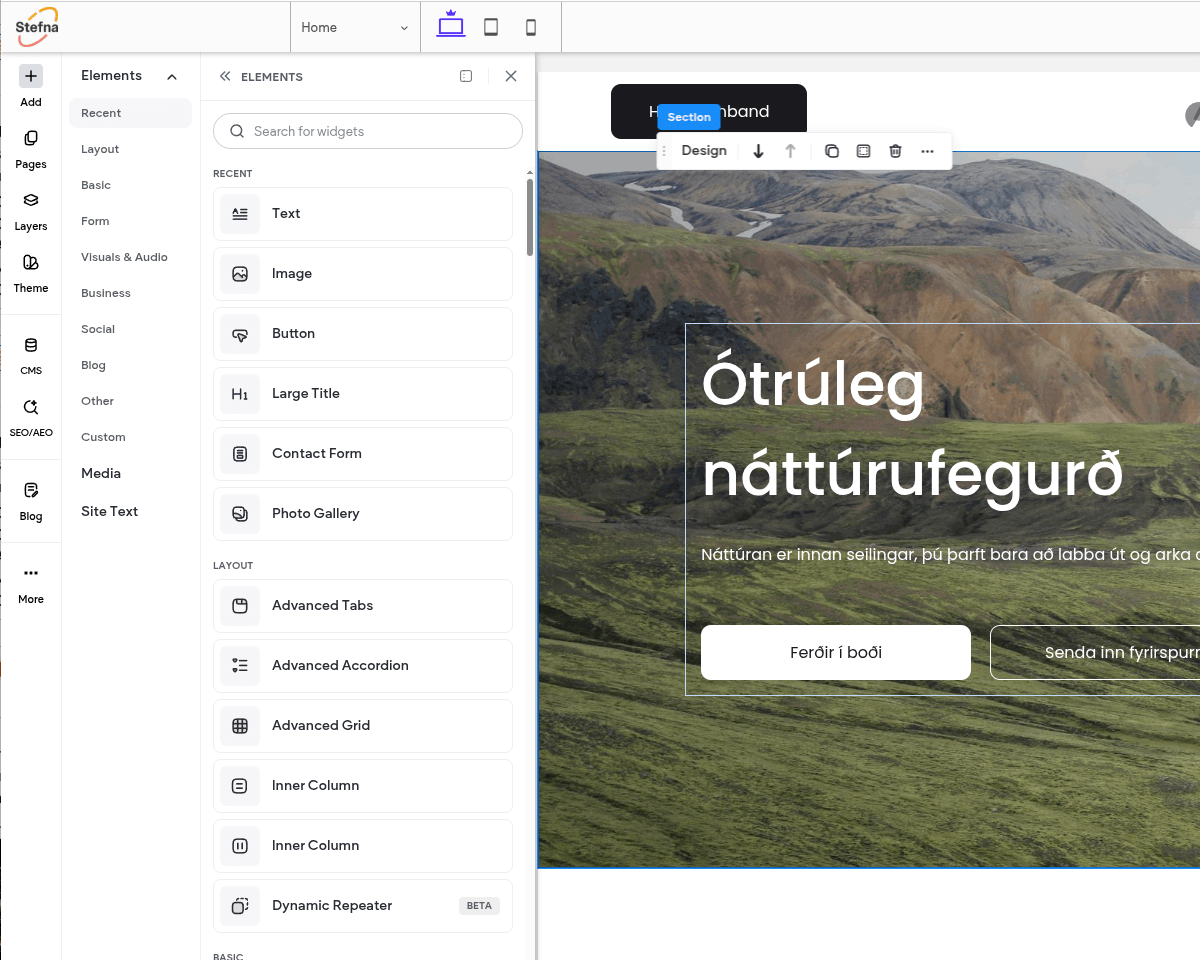Switch to tablet device view
The image size is (1200, 960).
[491, 27]
